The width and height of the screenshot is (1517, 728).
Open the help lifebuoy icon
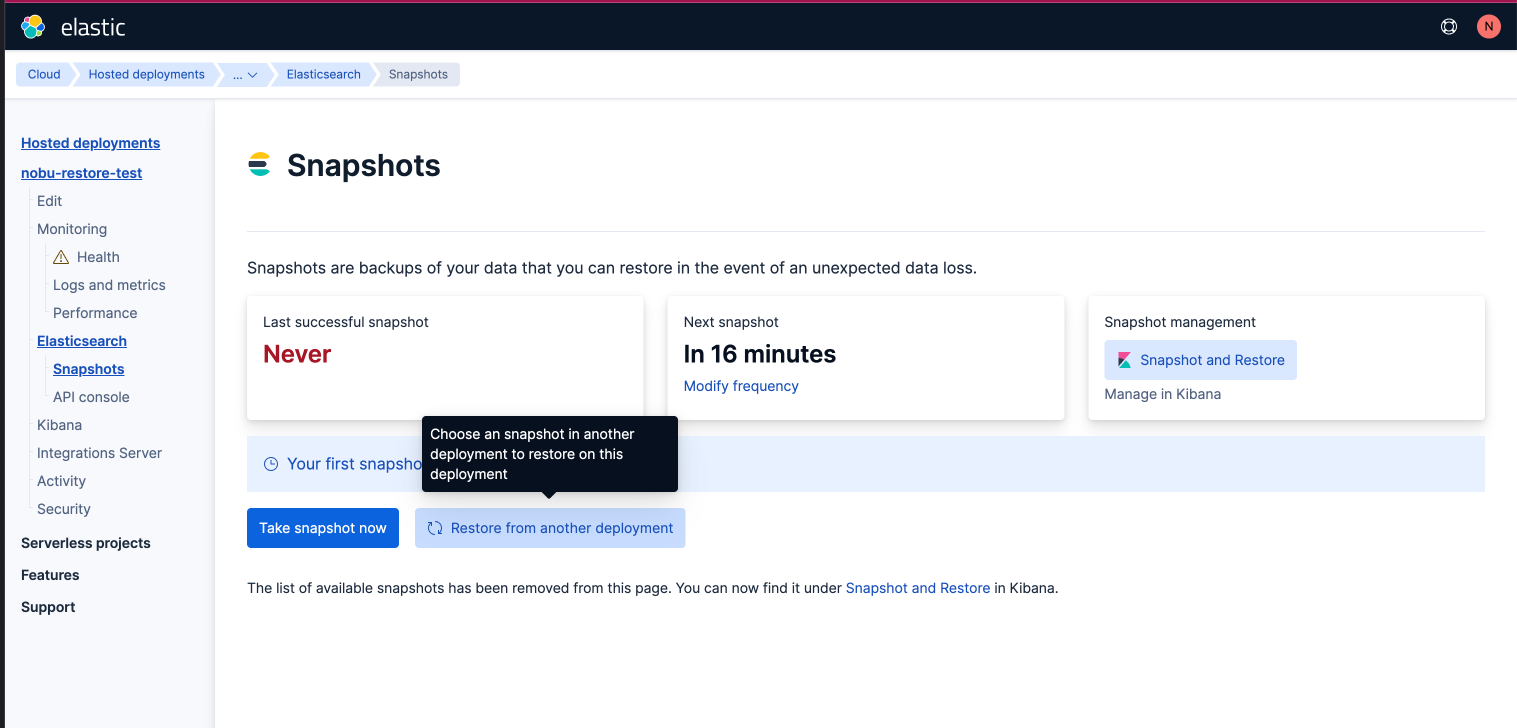(1449, 27)
